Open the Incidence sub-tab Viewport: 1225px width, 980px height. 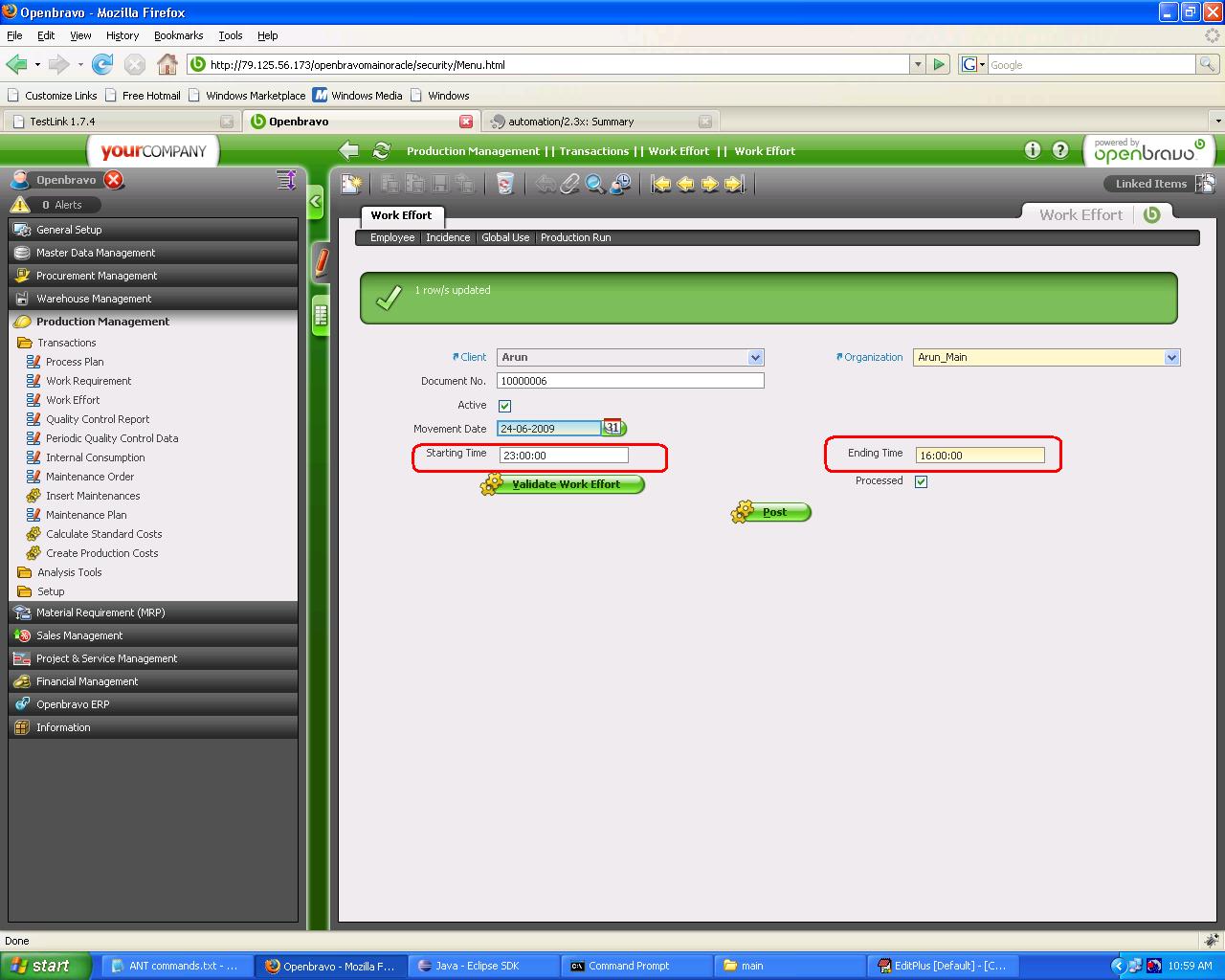tap(448, 237)
